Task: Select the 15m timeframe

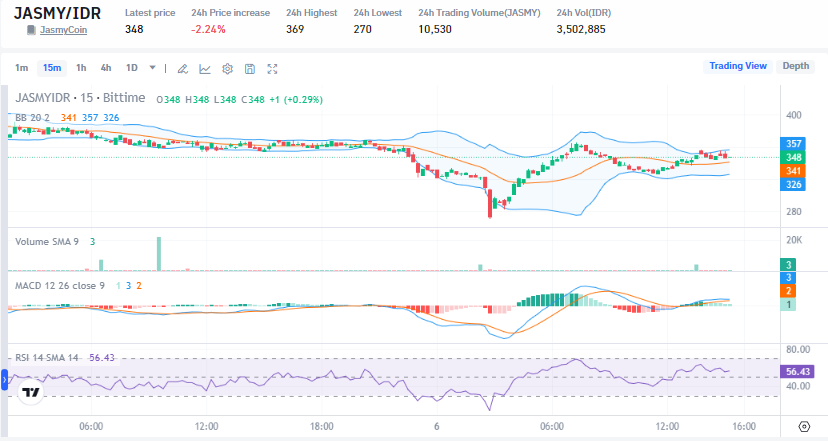Action: (52, 68)
